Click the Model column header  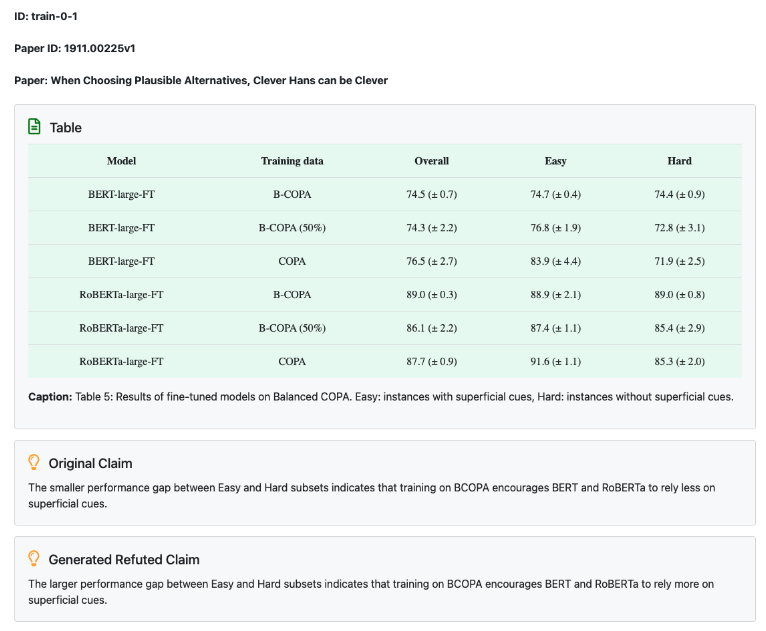pyautogui.click(x=121, y=161)
